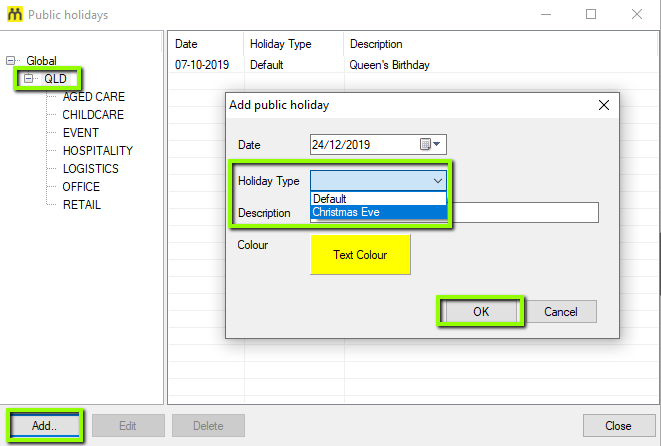Click the Close button of Public holidays
Screen dimensions: 661x446
(618, 426)
